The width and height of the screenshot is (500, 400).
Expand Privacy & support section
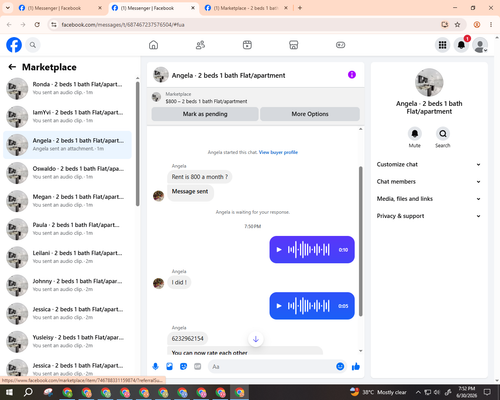click(x=429, y=216)
